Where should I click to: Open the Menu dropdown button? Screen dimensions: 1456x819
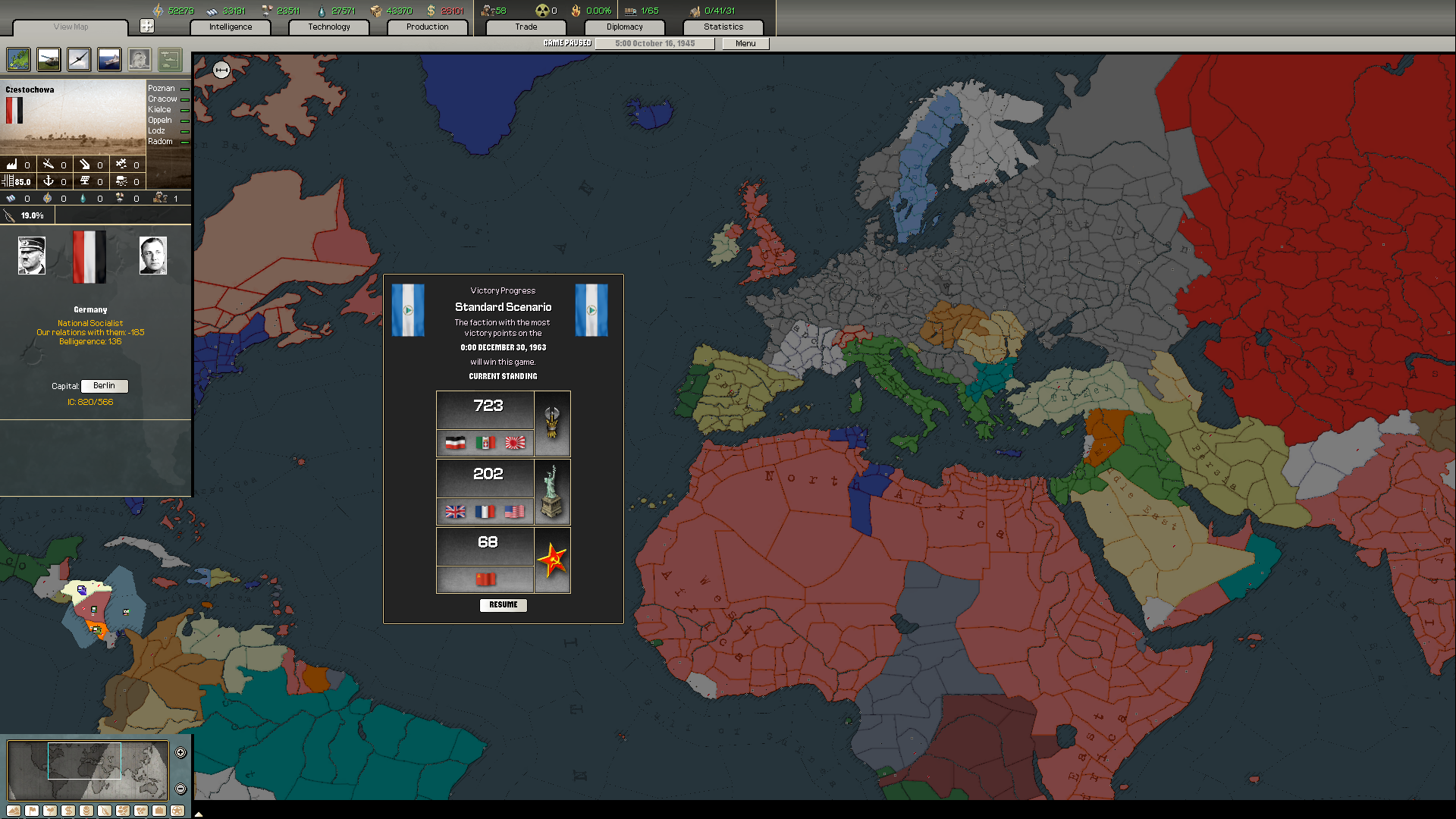click(745, 43)
